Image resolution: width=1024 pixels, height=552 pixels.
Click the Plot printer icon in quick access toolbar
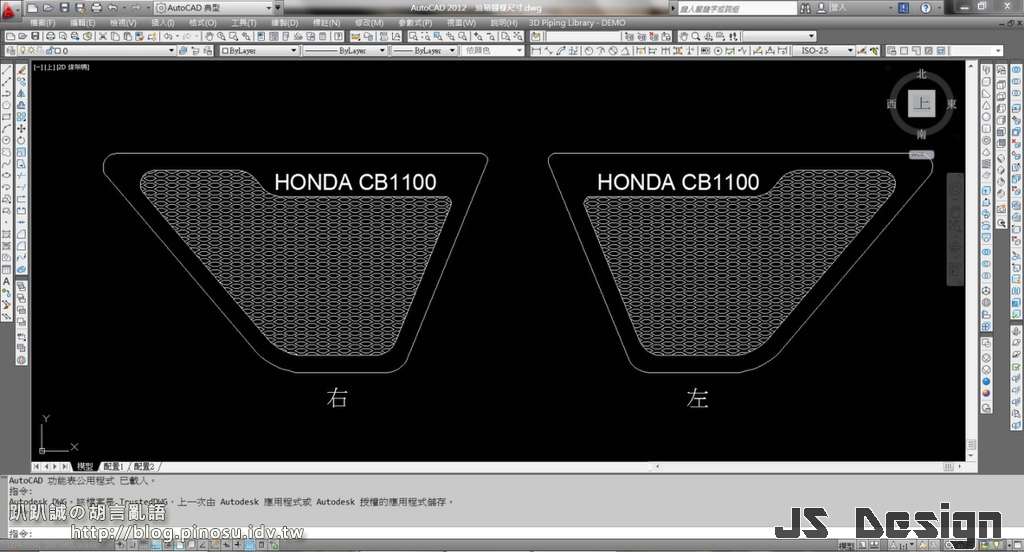96,8
